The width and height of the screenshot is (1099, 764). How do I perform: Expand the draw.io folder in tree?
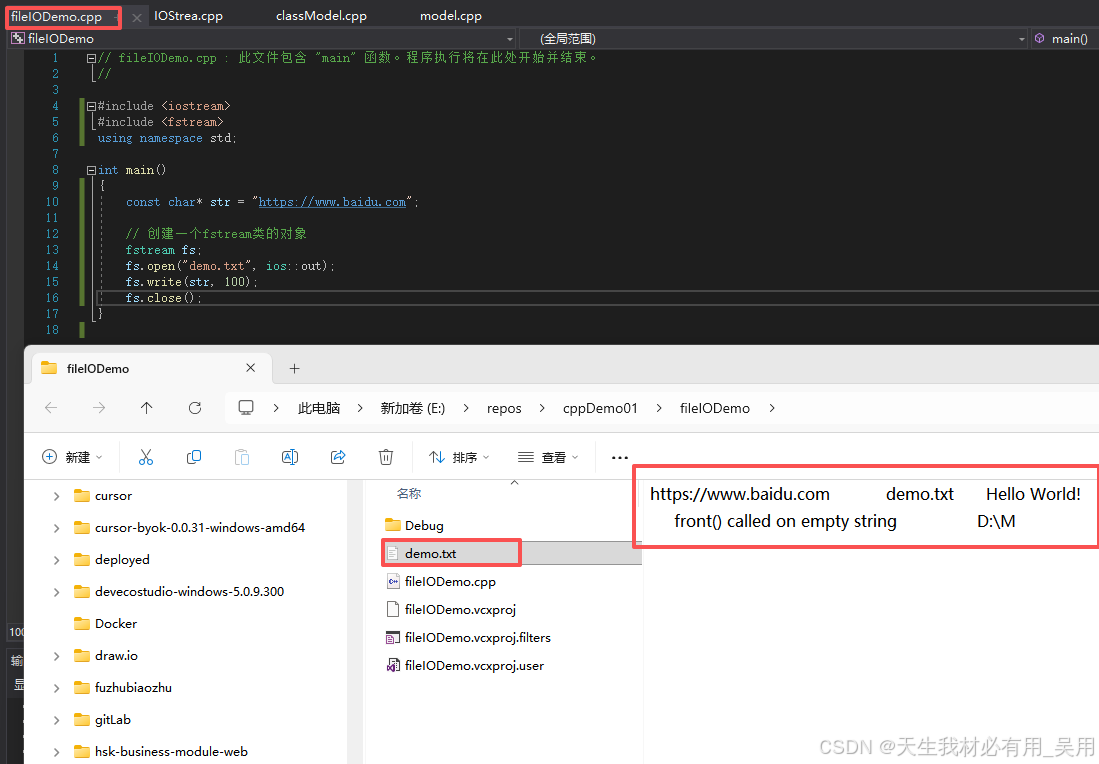coord(56,656)
